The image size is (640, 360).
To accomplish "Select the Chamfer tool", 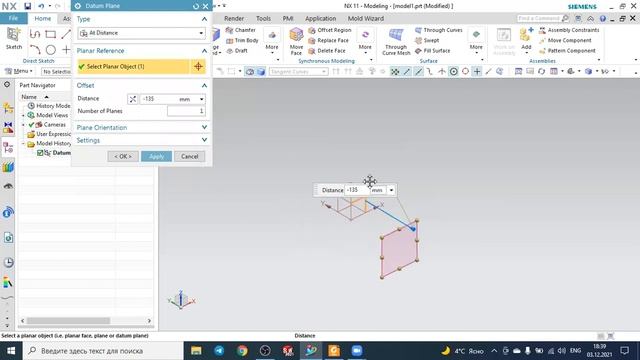I will (x=241, y=30).
